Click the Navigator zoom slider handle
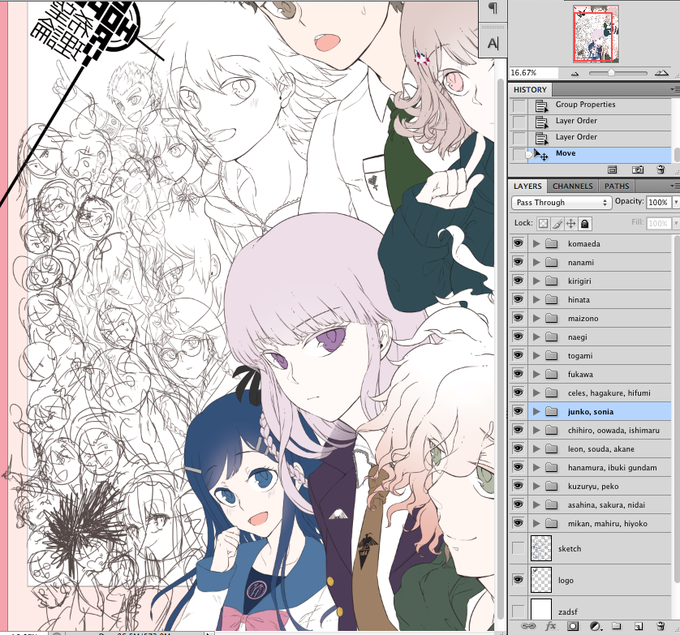Image resolution: width=680 pixels, height=635 pixels. [x=611, y=73]
